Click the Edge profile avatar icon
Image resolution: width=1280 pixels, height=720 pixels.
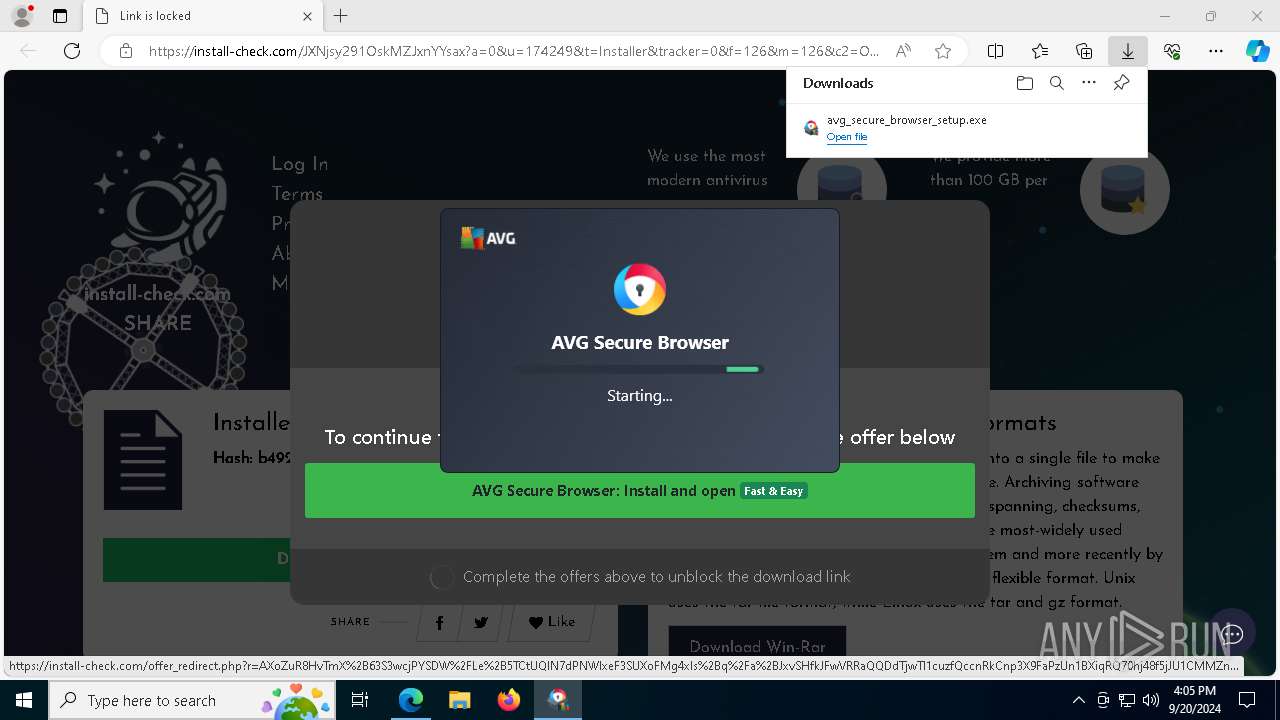tap(22, 16)
